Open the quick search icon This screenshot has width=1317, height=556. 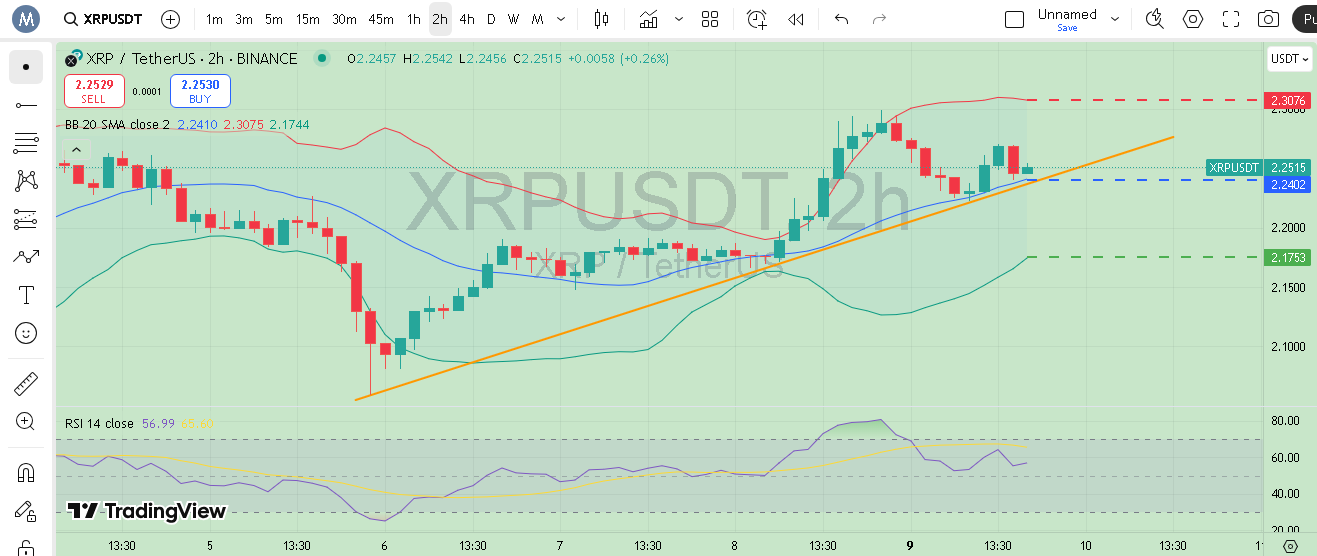point(1155,19)
